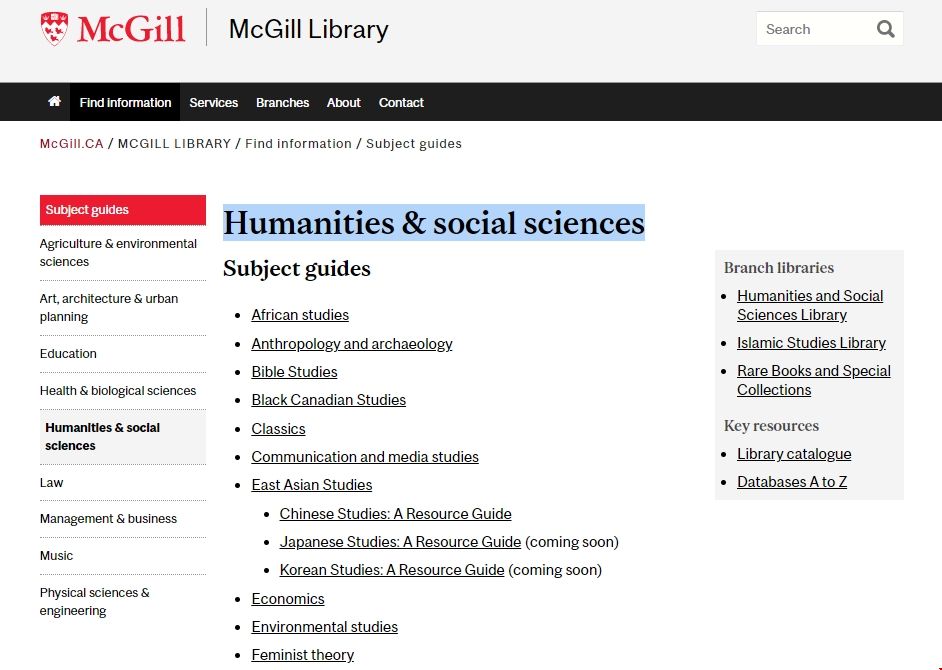Image resolution: width=942 pixels, height=670 pixels.
Task: Open the Branches navigation item
Action: [282, 102]
